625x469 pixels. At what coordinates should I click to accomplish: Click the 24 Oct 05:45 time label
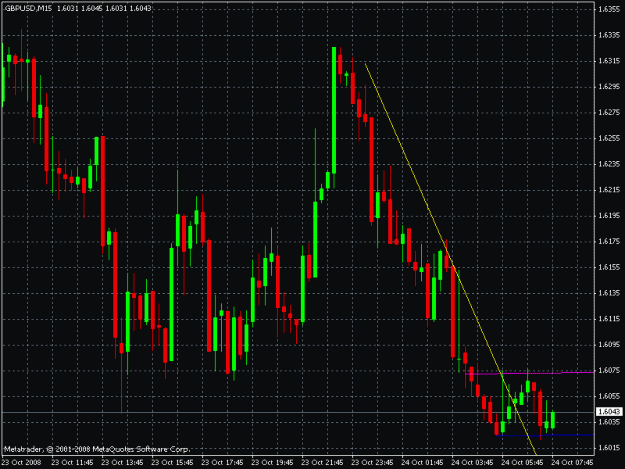(522, 462)
